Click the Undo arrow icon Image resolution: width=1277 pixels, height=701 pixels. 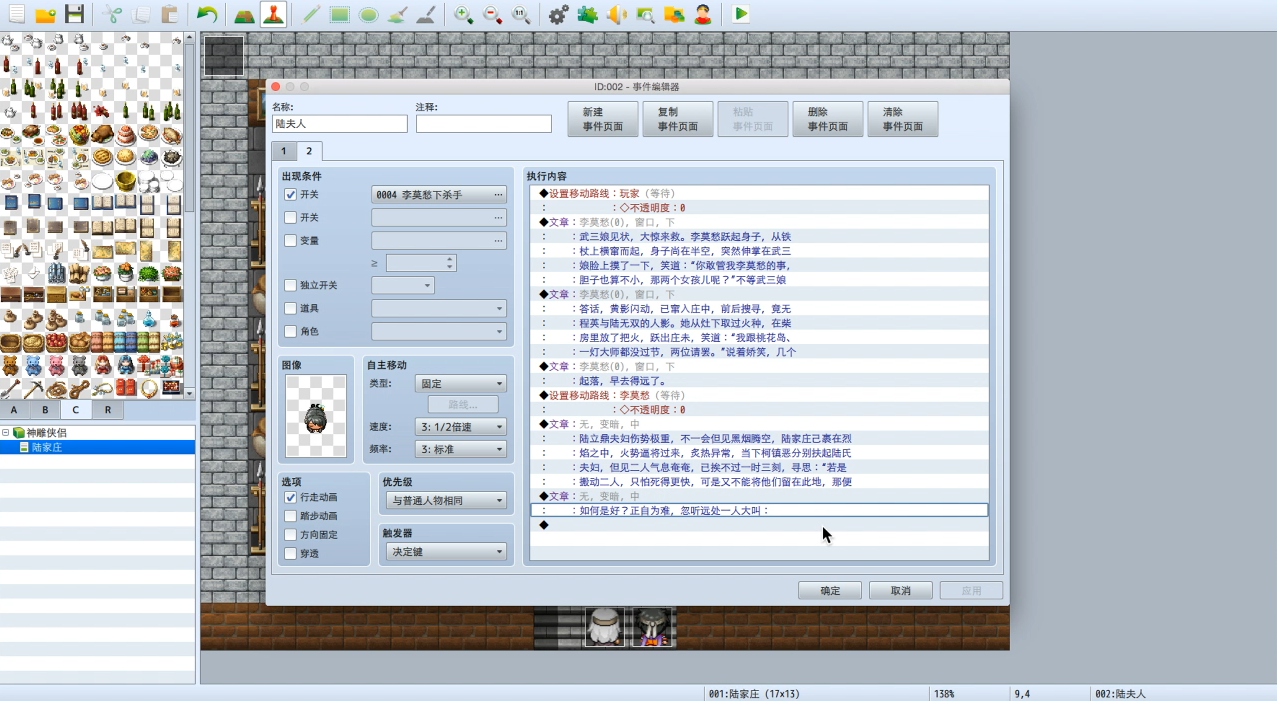(x=206, y=14)
